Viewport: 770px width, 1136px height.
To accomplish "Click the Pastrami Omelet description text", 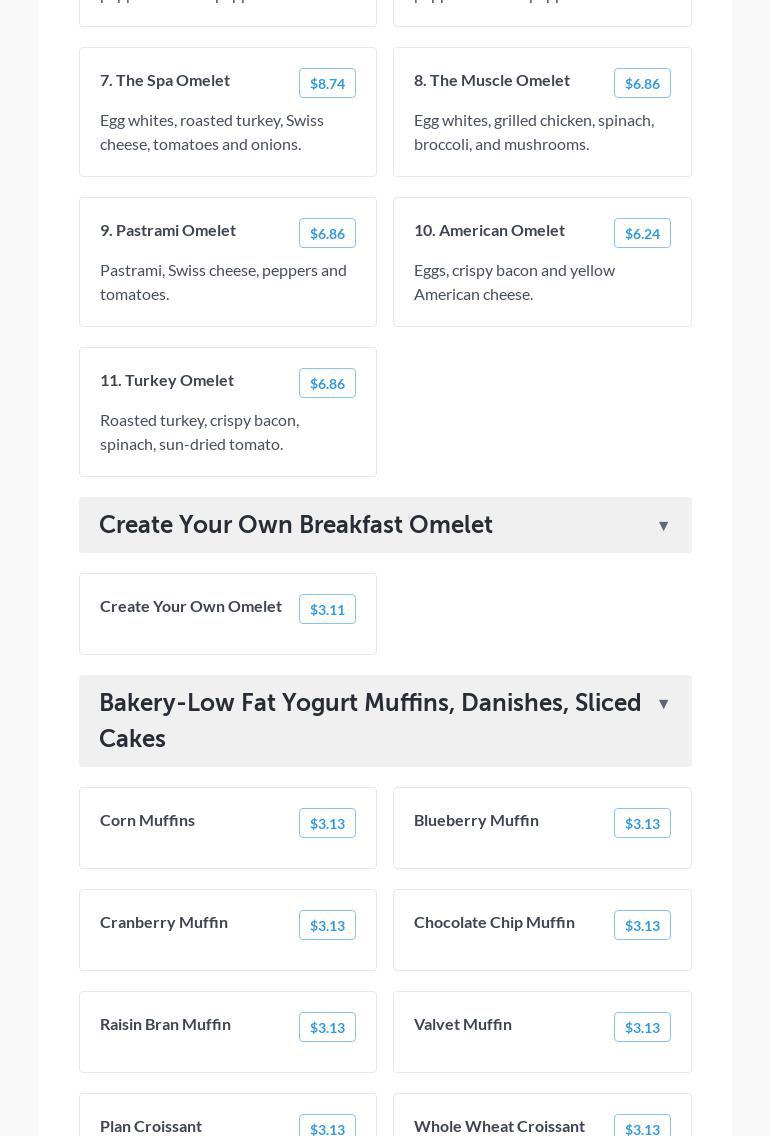I will point(223,282).
